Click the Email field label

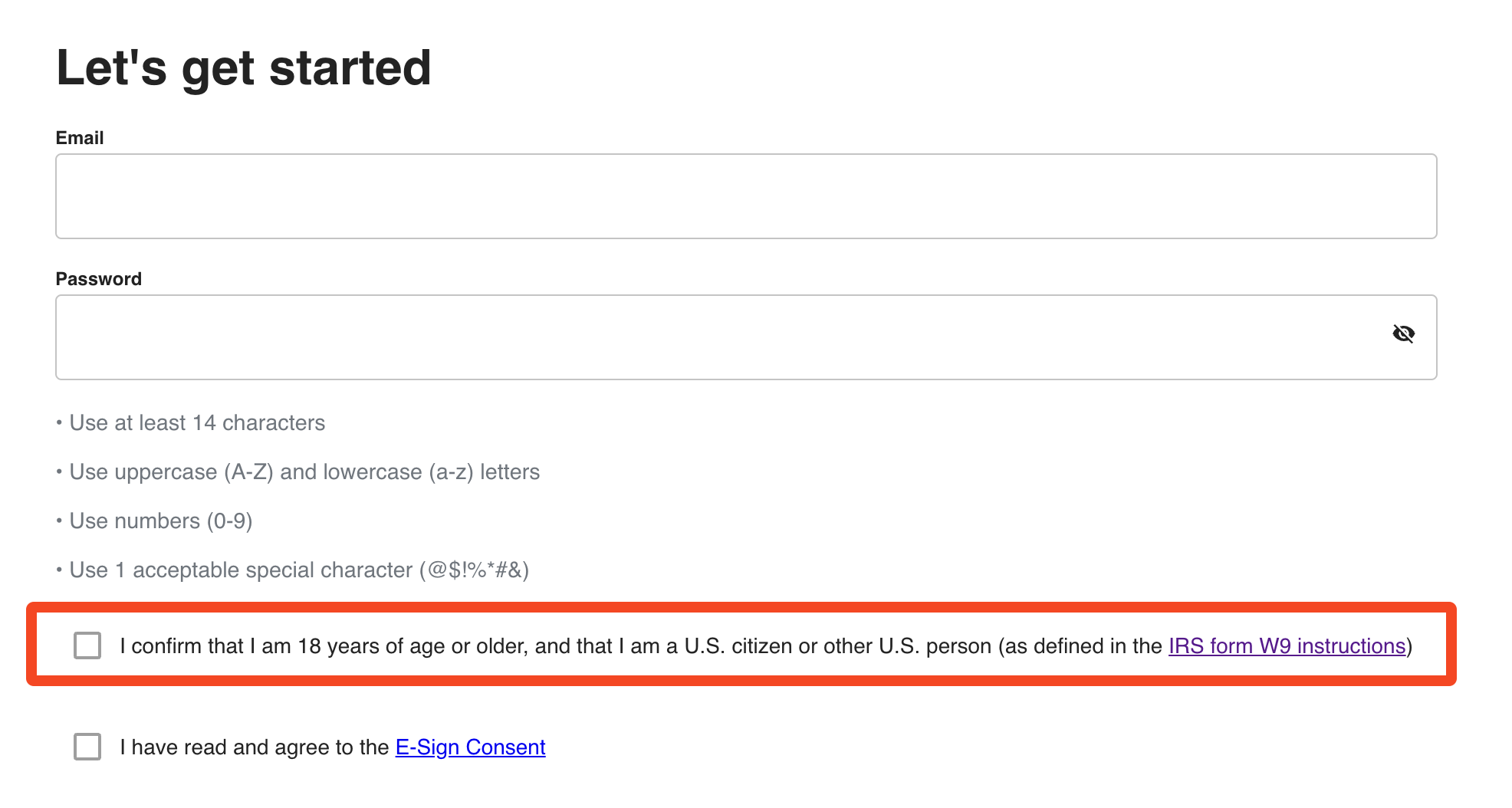(x=80, y=138)
